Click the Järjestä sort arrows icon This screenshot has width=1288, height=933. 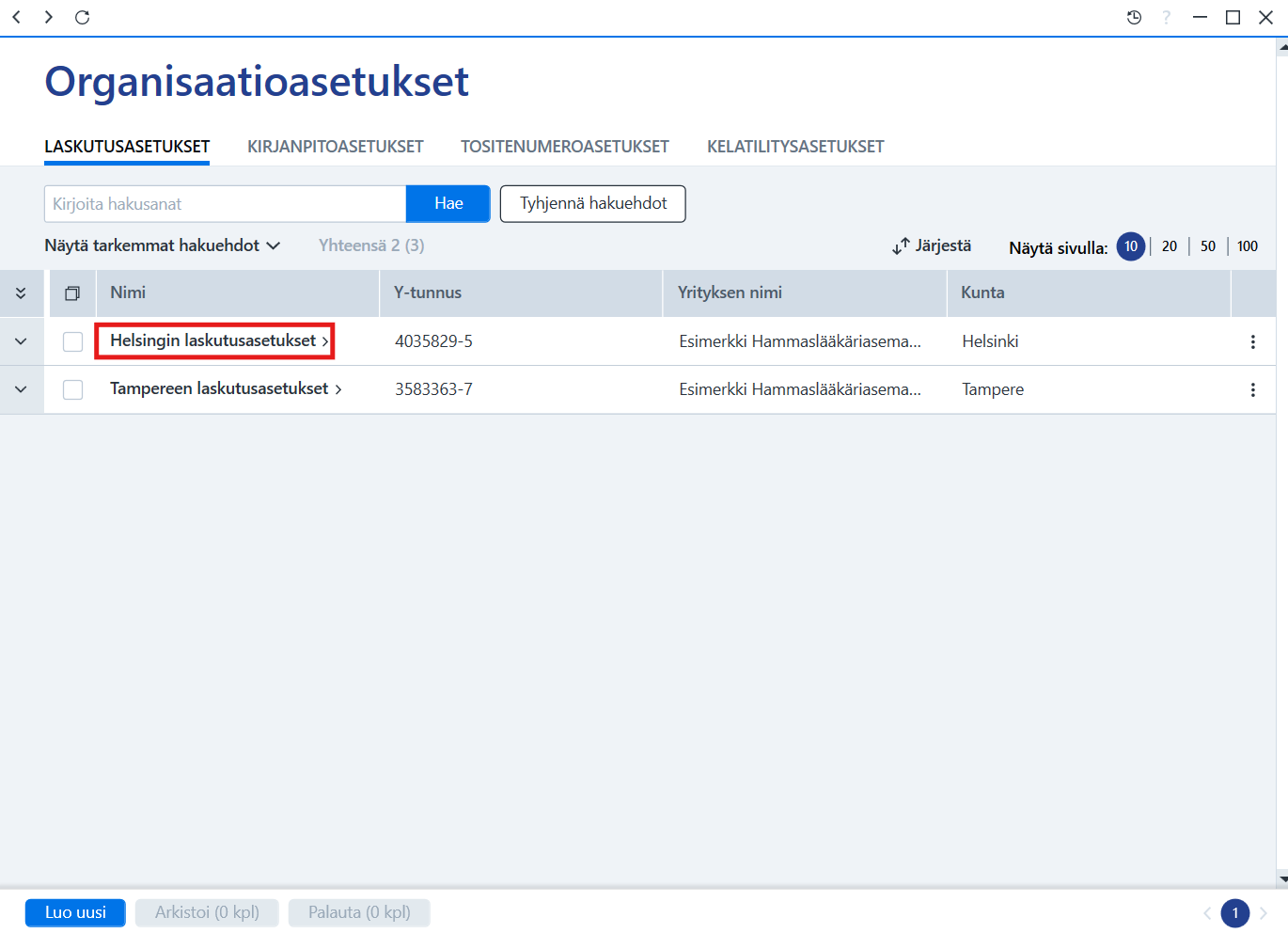901,246
